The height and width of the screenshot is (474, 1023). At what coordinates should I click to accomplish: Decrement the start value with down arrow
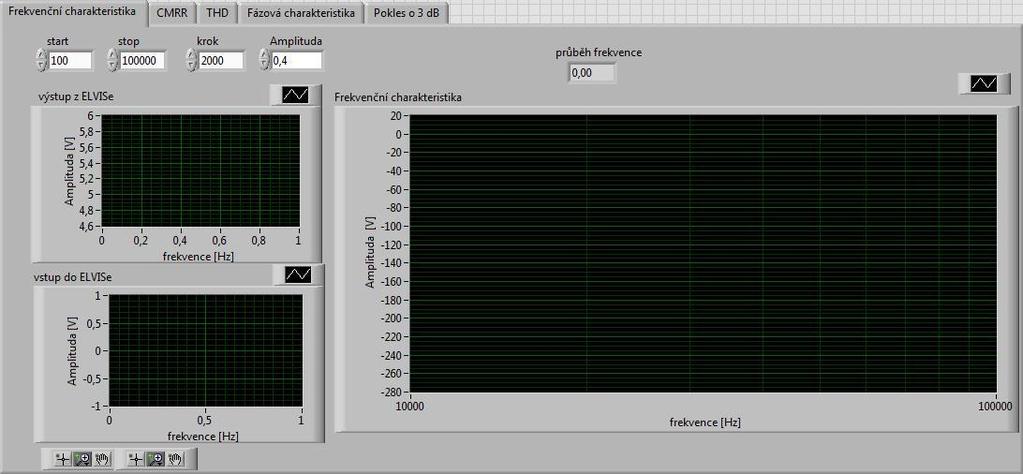click(42, 65)
